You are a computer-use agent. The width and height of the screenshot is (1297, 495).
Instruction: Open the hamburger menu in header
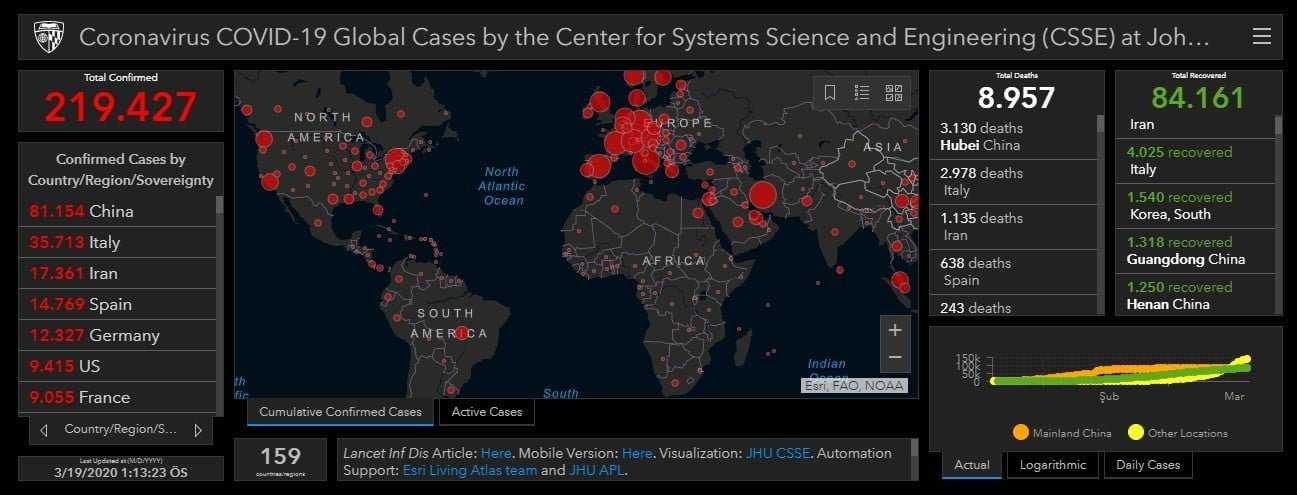(x=1262, y=37)
